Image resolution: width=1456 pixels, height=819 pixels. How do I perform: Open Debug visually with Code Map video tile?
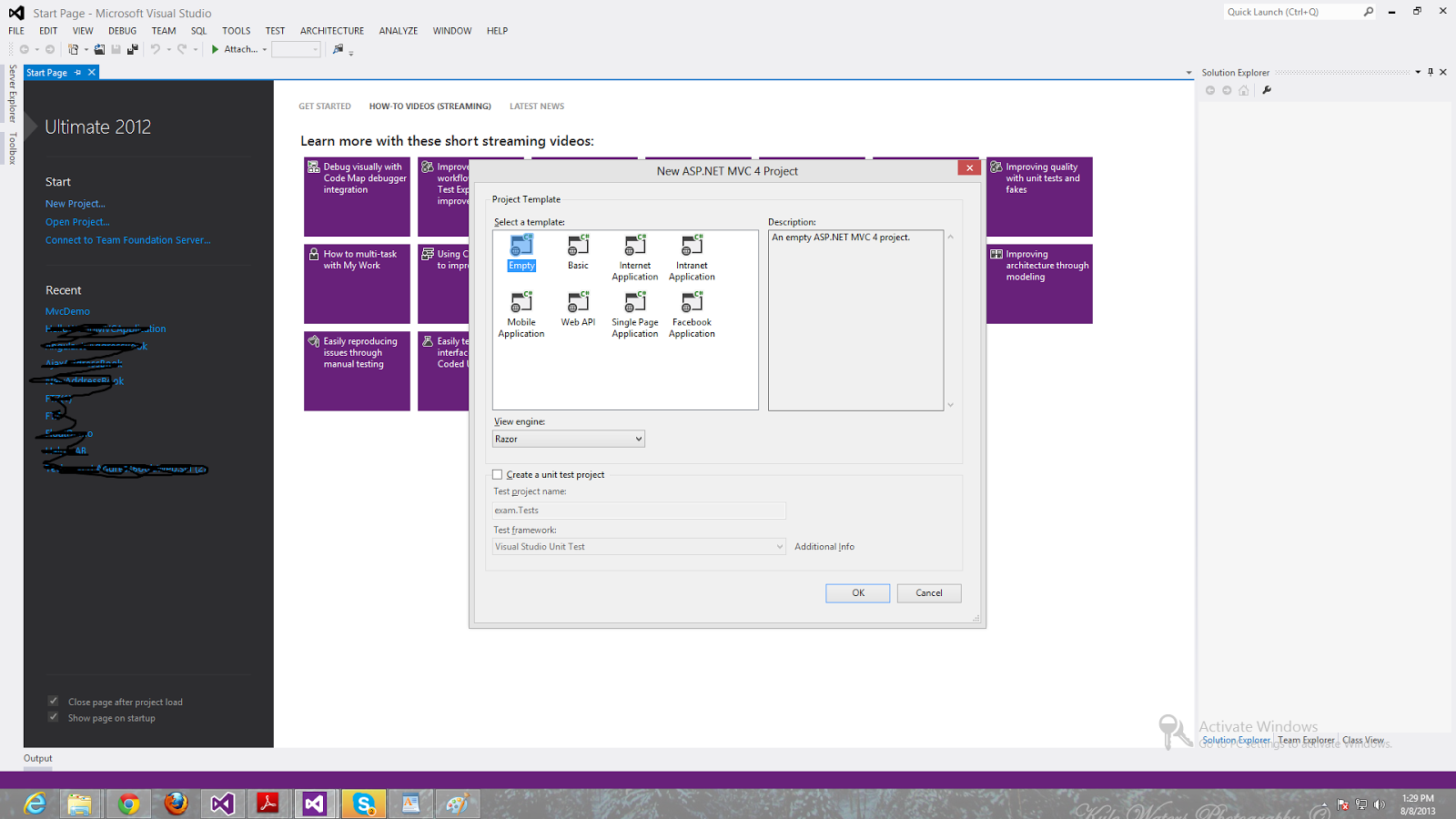coord(357,197)
